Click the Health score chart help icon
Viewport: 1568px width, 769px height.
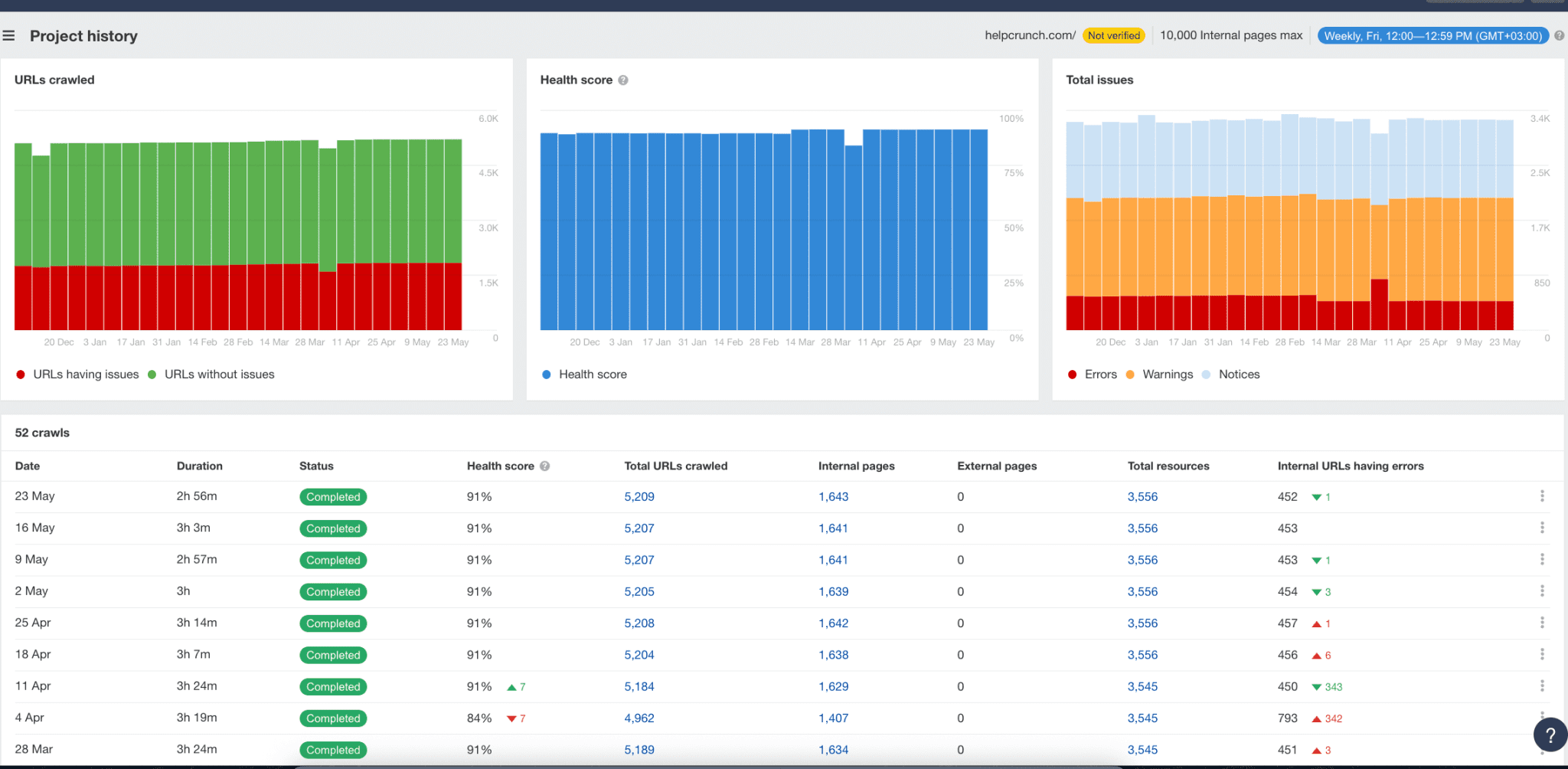[623, 80]
